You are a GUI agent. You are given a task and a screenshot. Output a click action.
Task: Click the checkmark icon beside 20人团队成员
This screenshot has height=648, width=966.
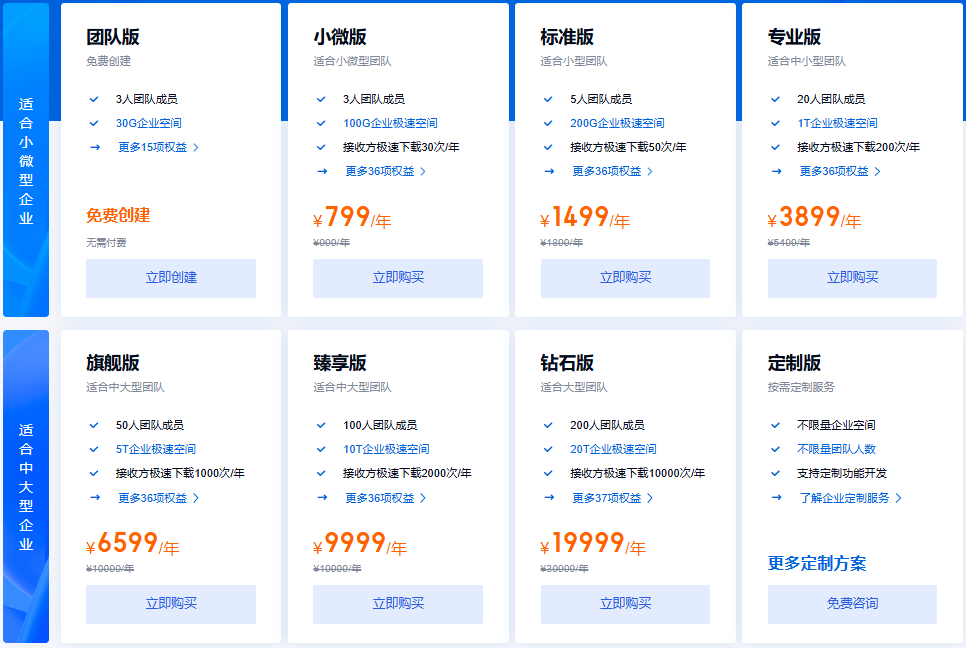tap(776, 99)
